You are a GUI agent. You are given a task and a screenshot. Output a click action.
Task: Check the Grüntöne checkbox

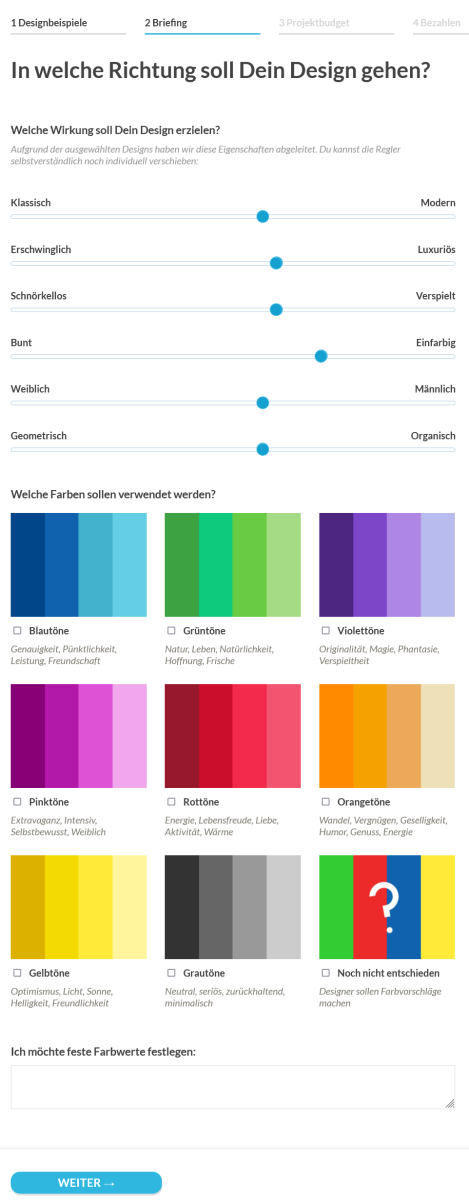click(171, 631)
